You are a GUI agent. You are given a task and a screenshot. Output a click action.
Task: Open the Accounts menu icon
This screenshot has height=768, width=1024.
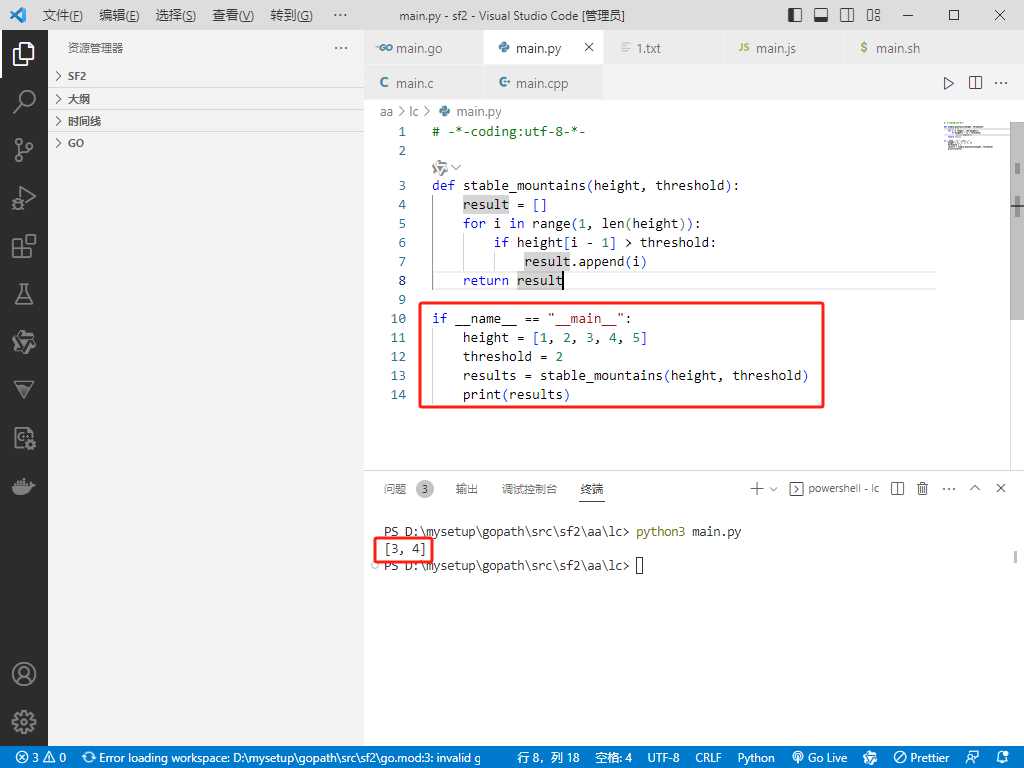(x=24, y=674)
